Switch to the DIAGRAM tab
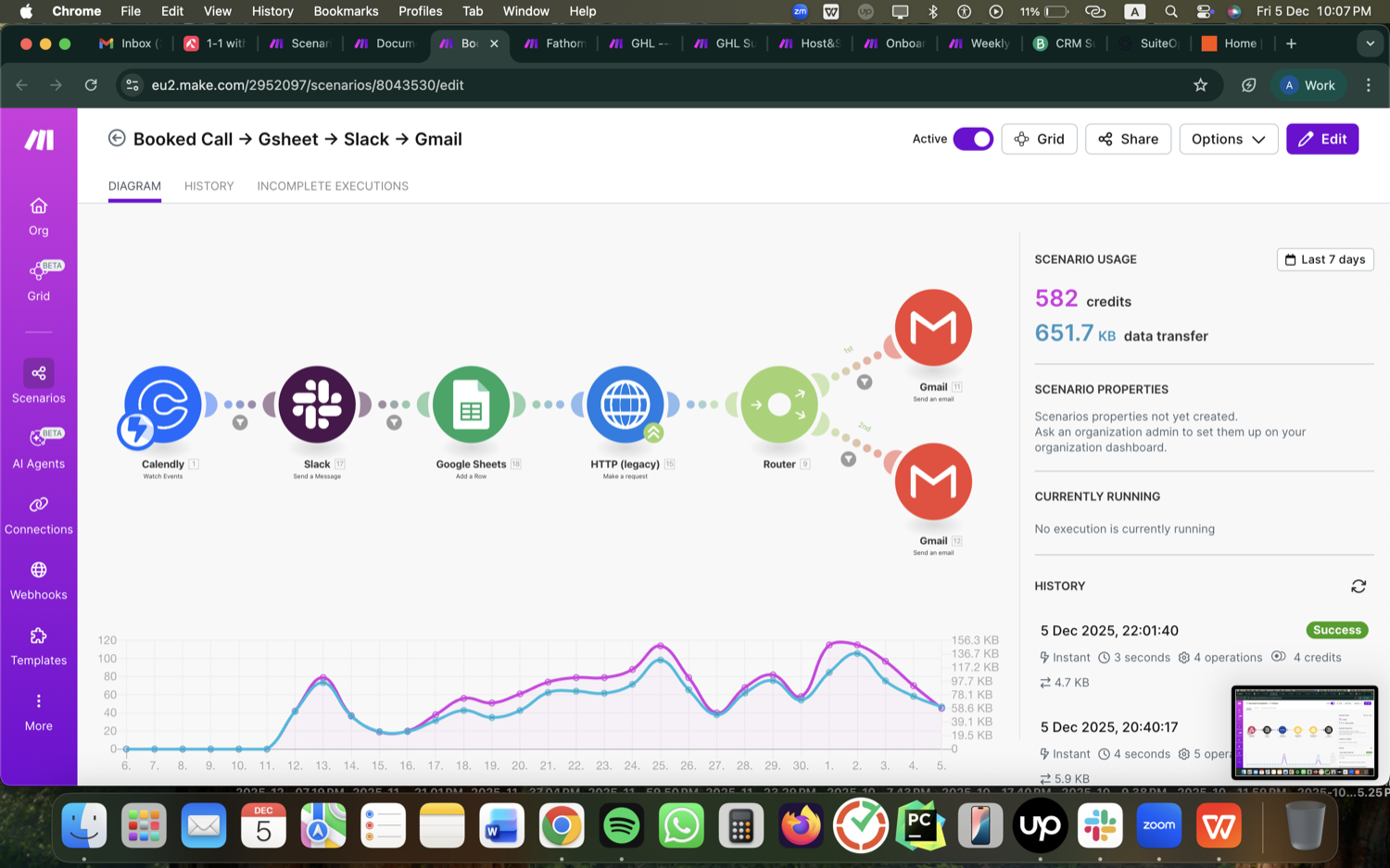1390x868 pixels. click(134, 186)
